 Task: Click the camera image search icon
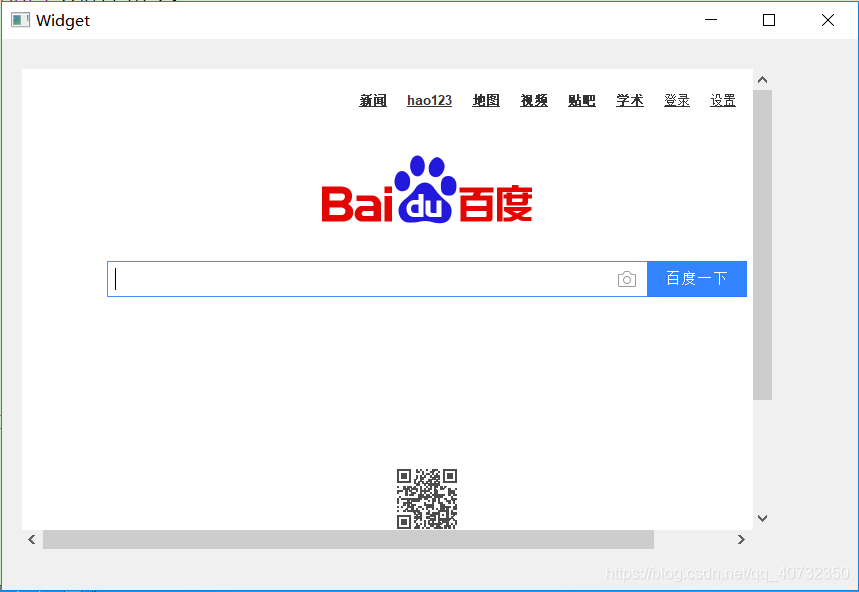click(627, 279)
